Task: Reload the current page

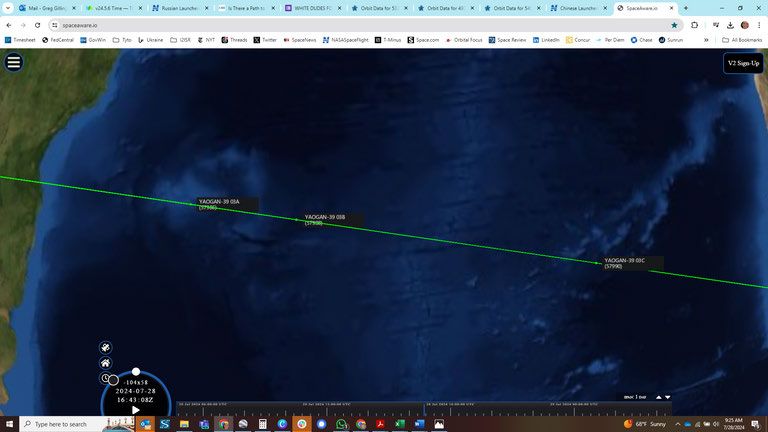Action: coord(37,25)
